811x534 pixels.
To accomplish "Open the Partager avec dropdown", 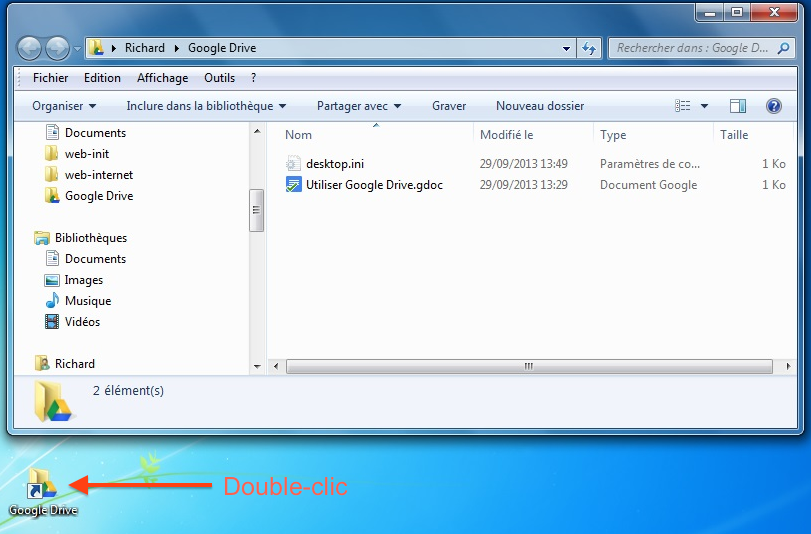I will tap(358, 106).
